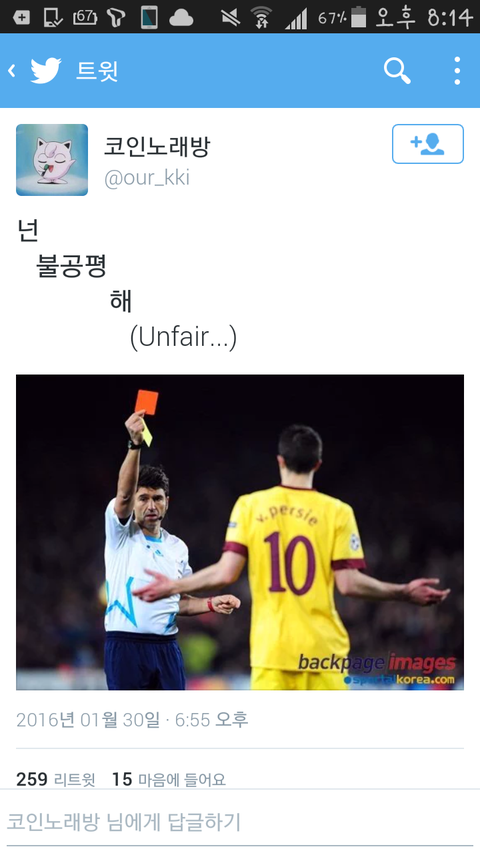The height and width of the screenshot is (853, 480).
Task: Tap the 트윗 header title
Action: 97,71
